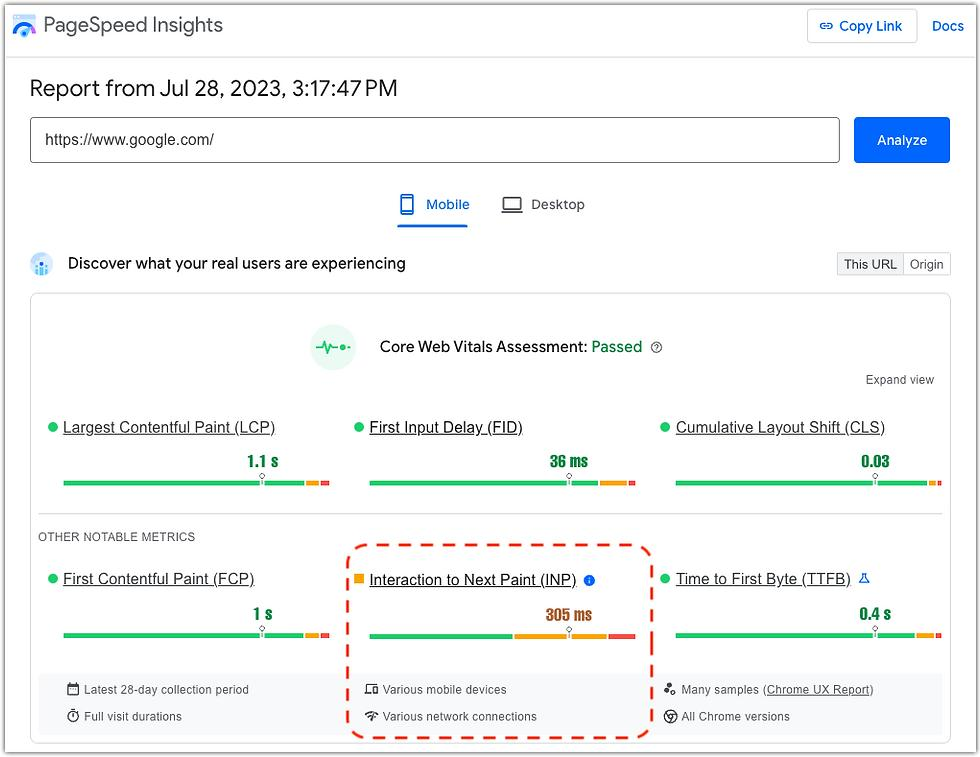Screen dimensions: 980x757
Task: Click the green status dot beside FID
Action: [359, 427]
